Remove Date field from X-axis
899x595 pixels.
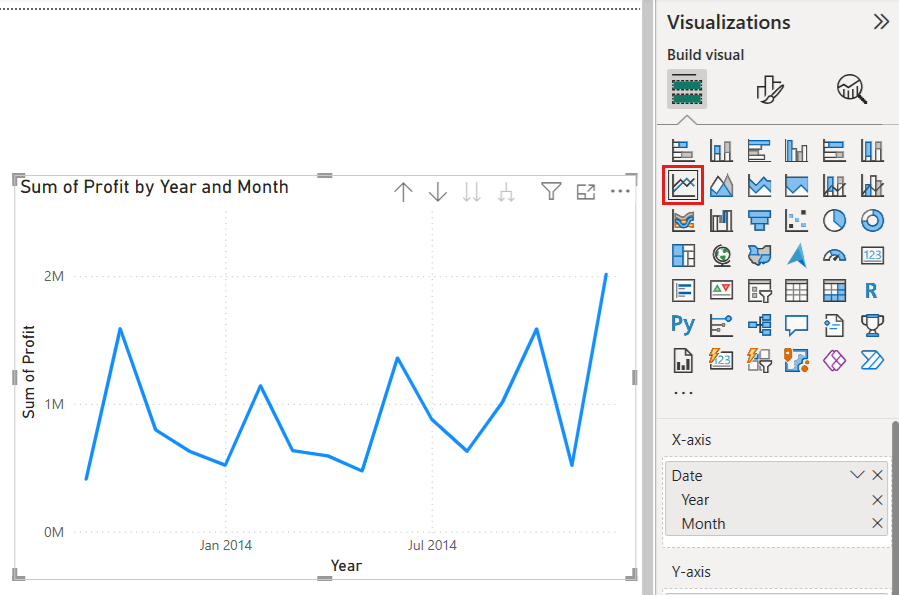click(877, 475)
